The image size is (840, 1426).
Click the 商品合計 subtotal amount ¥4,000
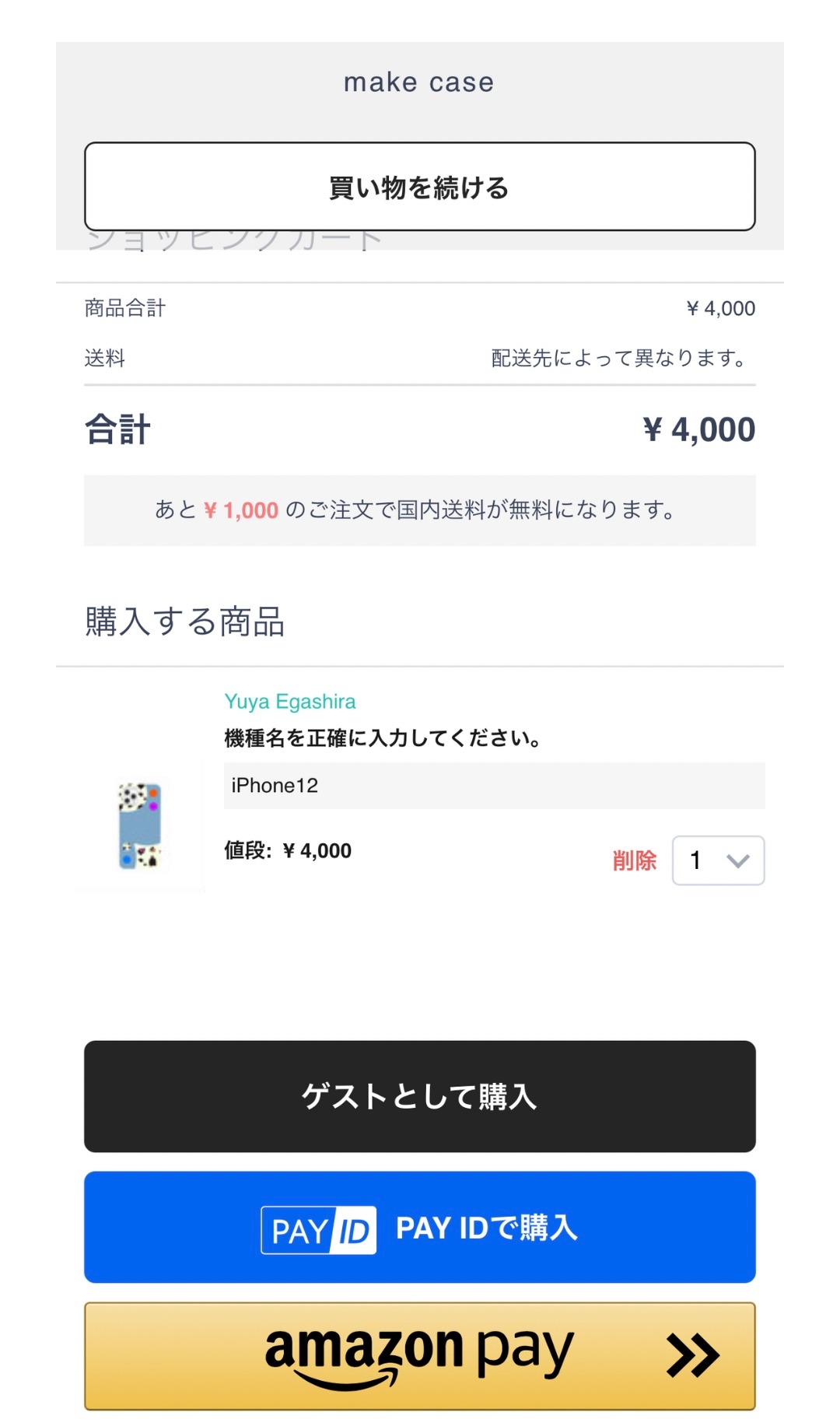pos(720,308)
